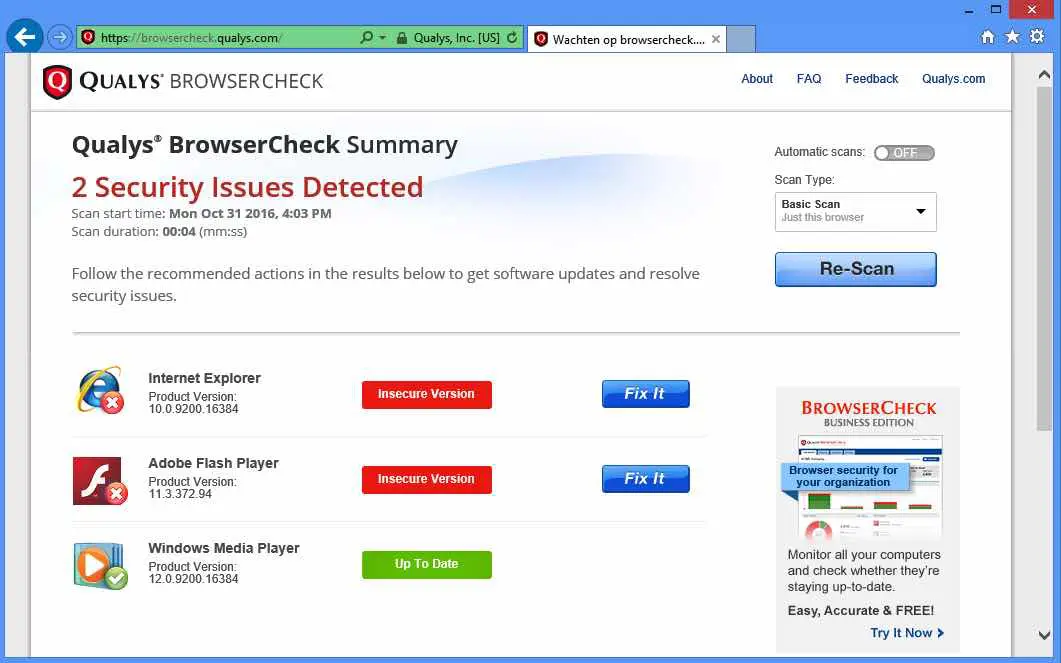Click the Adobe Flash Player product name
This screenshot has height=663, width=1061.
(213, 463)
